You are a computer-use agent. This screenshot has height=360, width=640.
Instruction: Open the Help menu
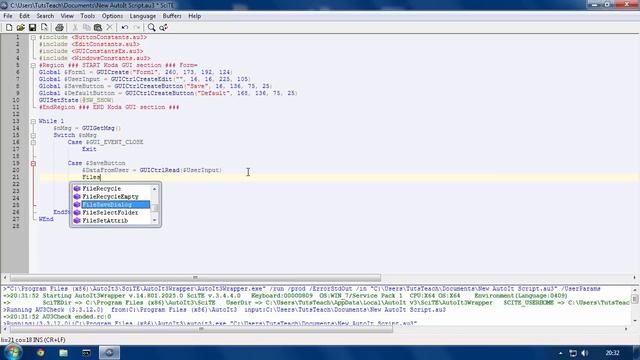(x=194, y=16)
